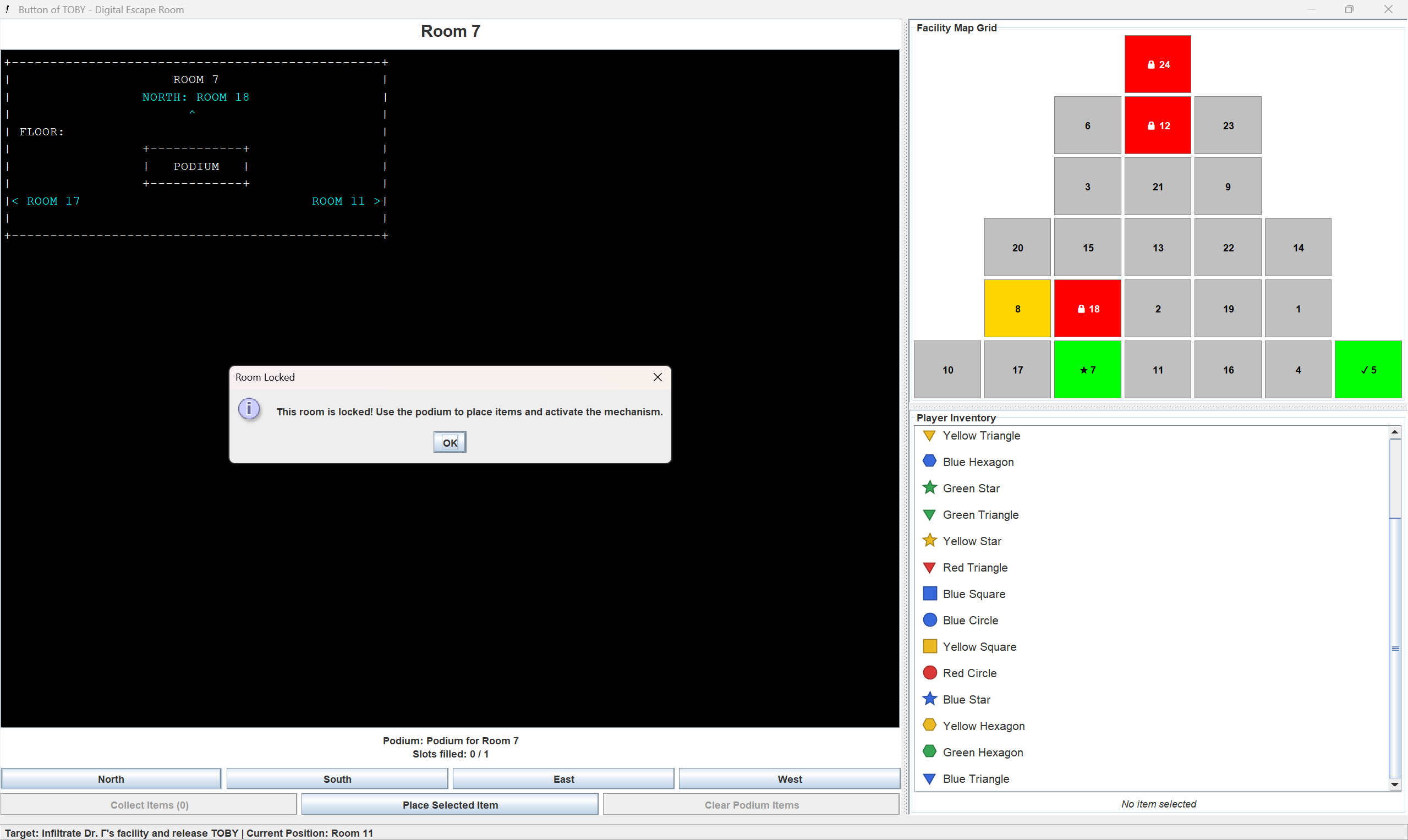Click the Blue Square inventory icon
This screenshot has height=840, width=1408.
pyautogui.click(x=929, y=594)
